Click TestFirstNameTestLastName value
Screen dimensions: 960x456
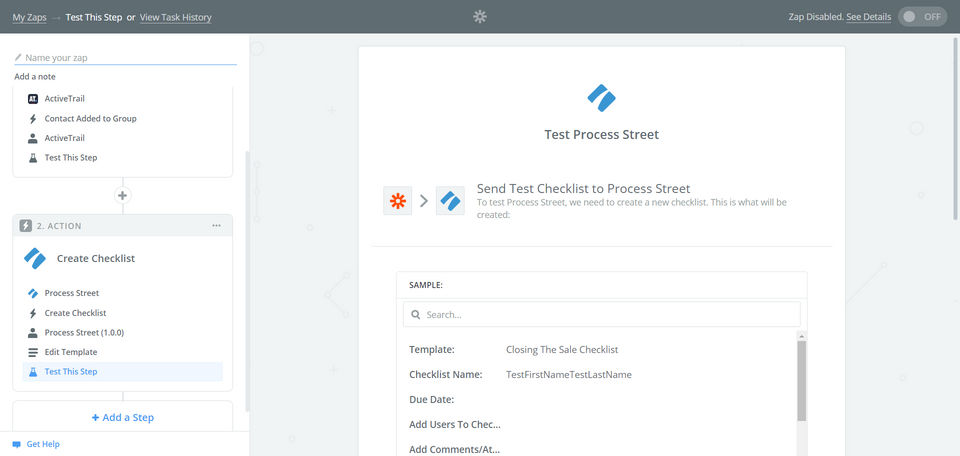(x=569, y=375)
